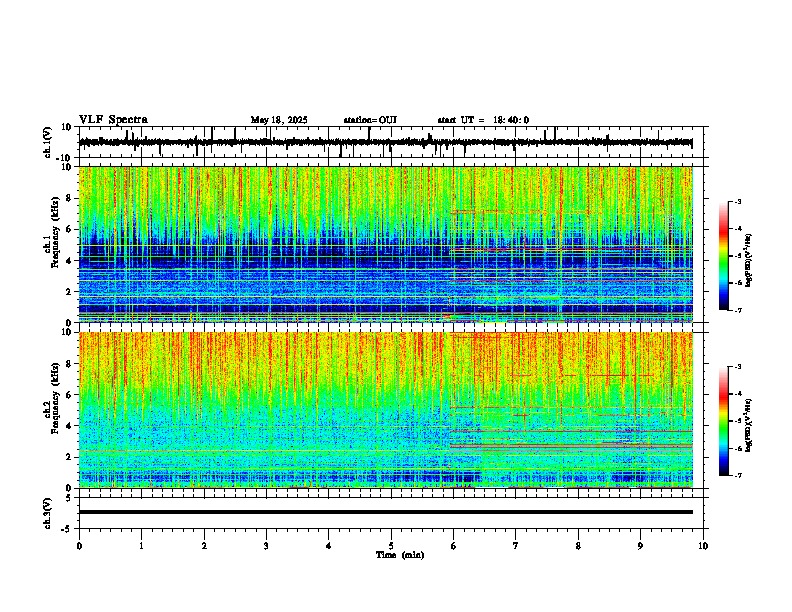Click the ch.2 "Frequency (kHz)" axis label

click(54, 398)
